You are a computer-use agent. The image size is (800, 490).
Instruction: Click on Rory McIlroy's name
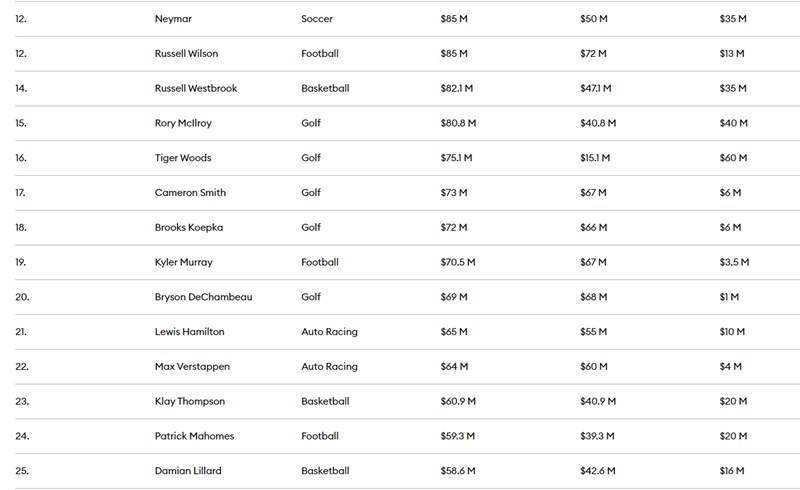click(x=183, y=124)
